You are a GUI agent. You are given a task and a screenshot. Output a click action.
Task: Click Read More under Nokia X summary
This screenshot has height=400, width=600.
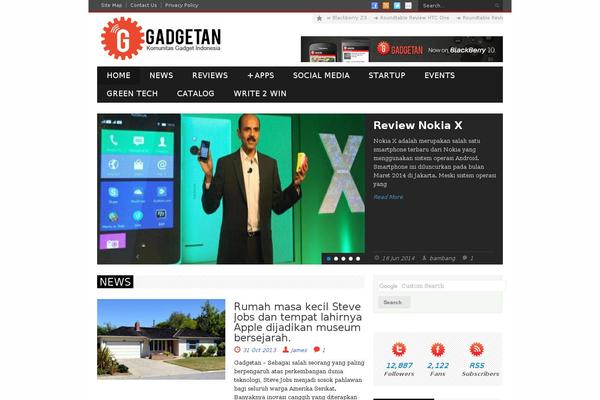point(388,197)
